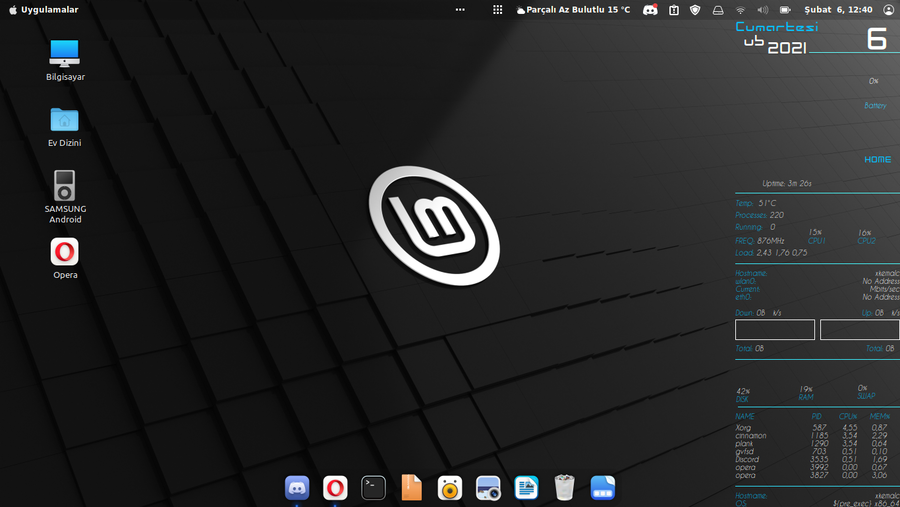Viewport: 900px width, 507px height.
Task: Open the archive manager dock icon
Action: coord(411,487)
